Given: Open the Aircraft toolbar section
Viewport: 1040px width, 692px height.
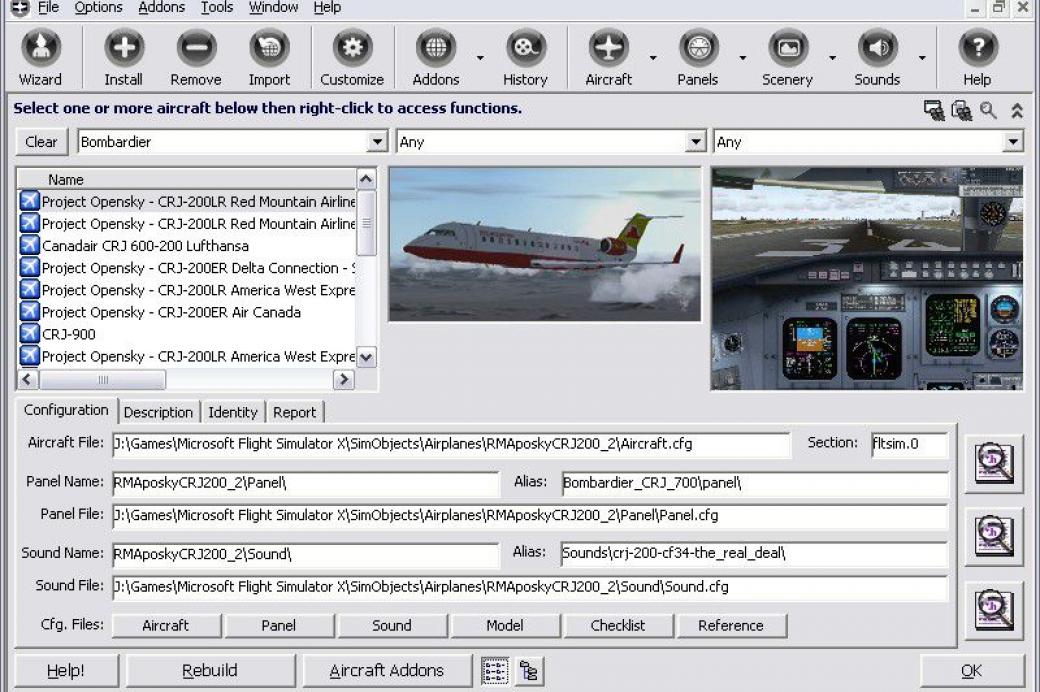Looking at the screenshot, I should [x=609, y=58].
